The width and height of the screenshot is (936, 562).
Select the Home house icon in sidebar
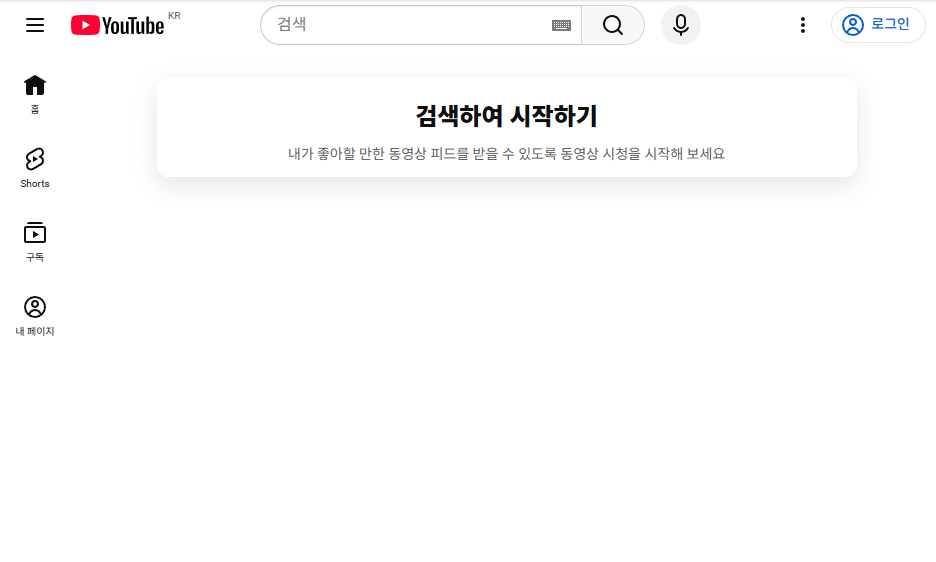(x=35, y=85)
